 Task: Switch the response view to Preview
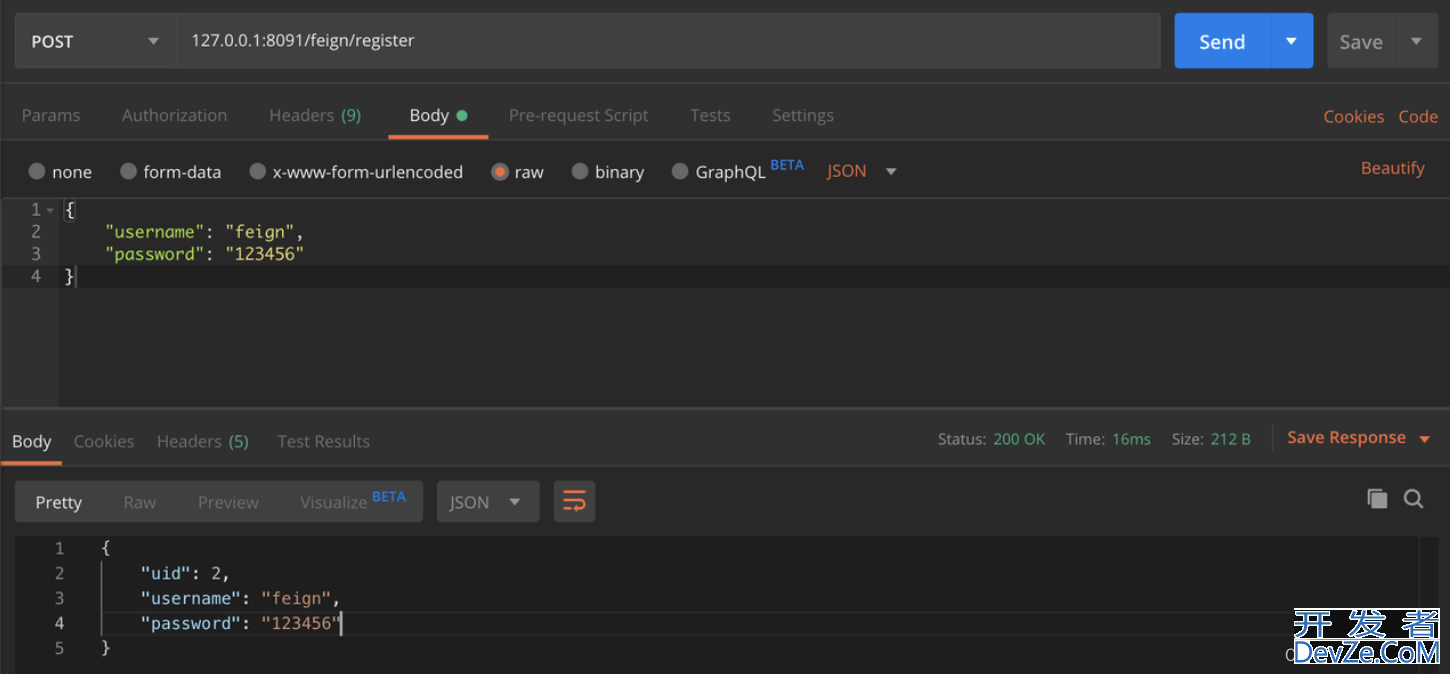coord(228,502)
